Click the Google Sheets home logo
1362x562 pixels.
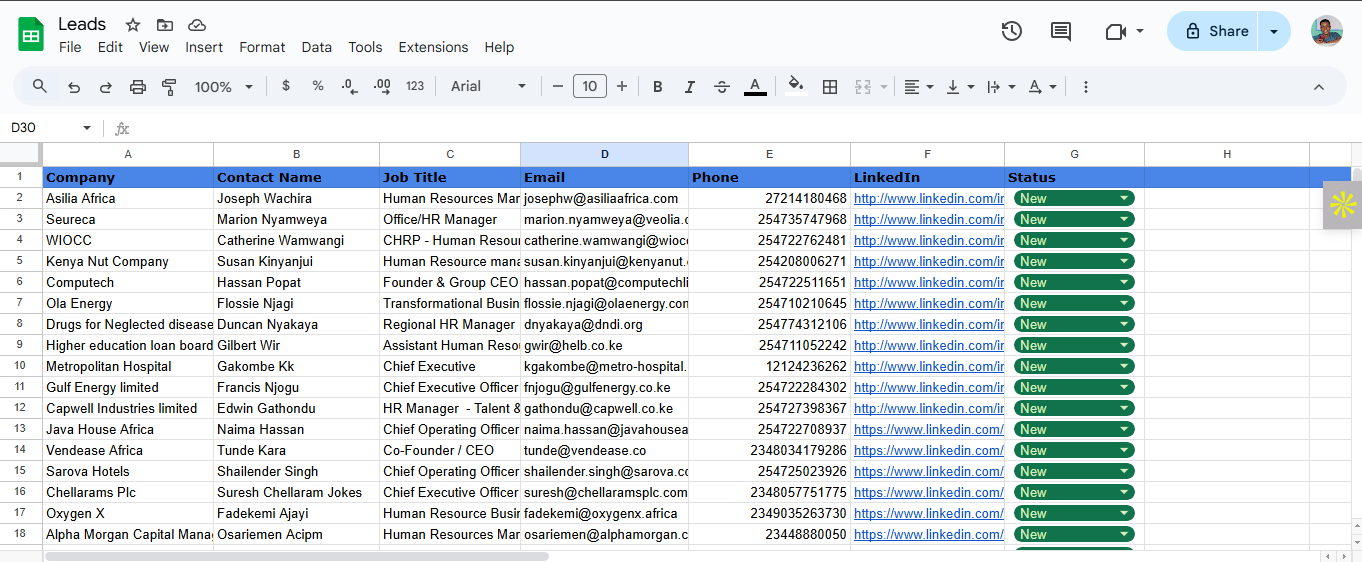click(x=31, y=35)
